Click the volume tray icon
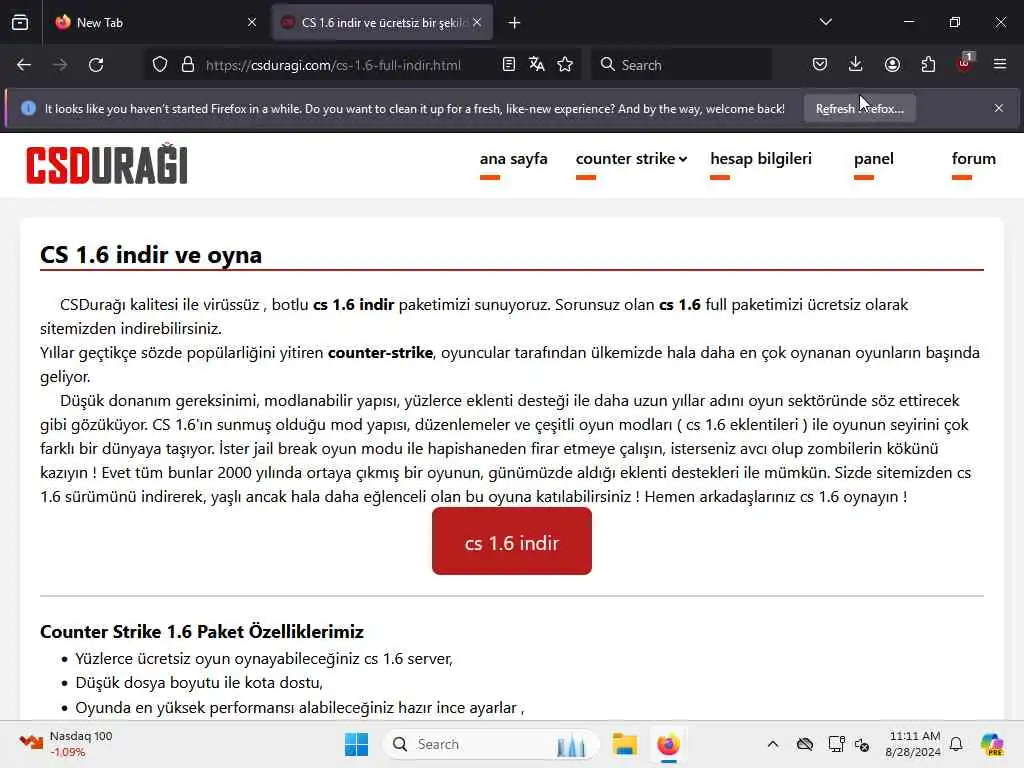 click(863, 744)
